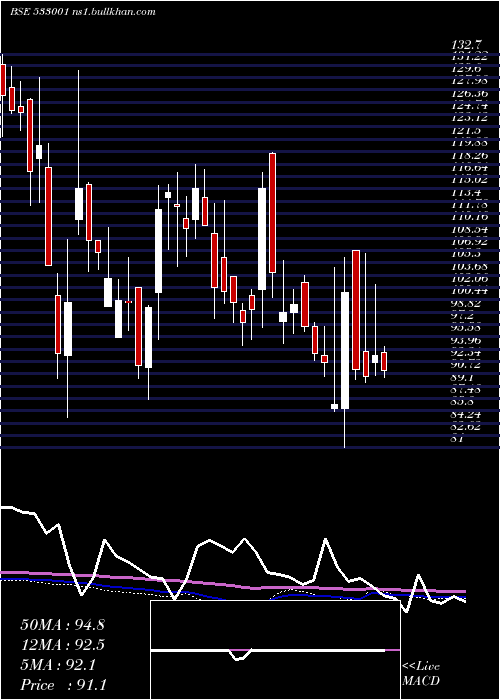Click the 108.54 price axis label
The height and width of the screenshot is (700, 500).
pos(469,229)
